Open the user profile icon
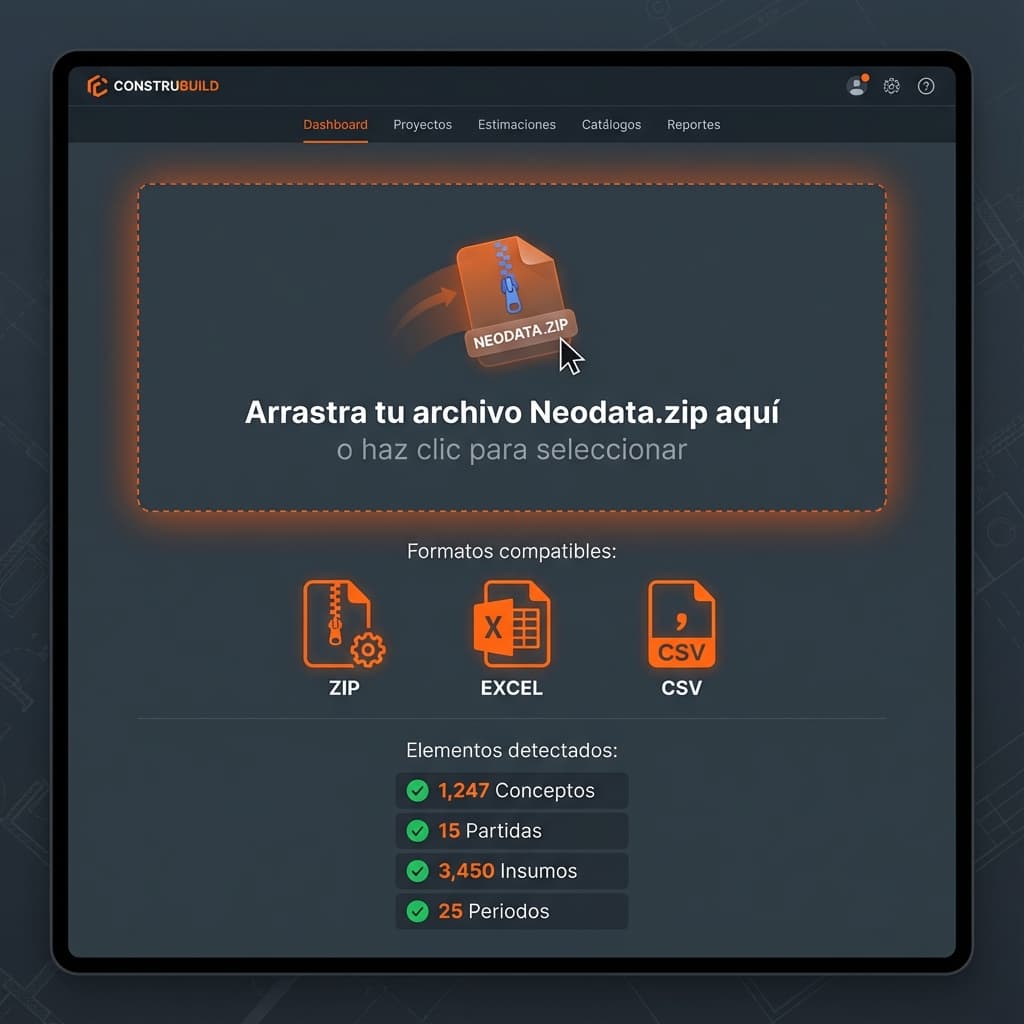 tap(857, 86)
